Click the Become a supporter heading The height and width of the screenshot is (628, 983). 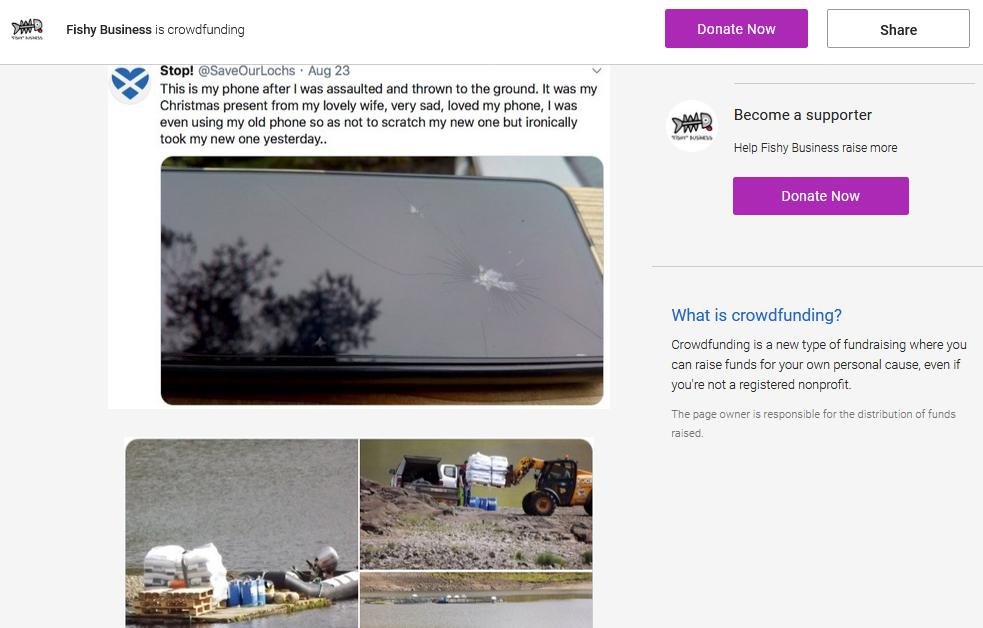point(802,115)
